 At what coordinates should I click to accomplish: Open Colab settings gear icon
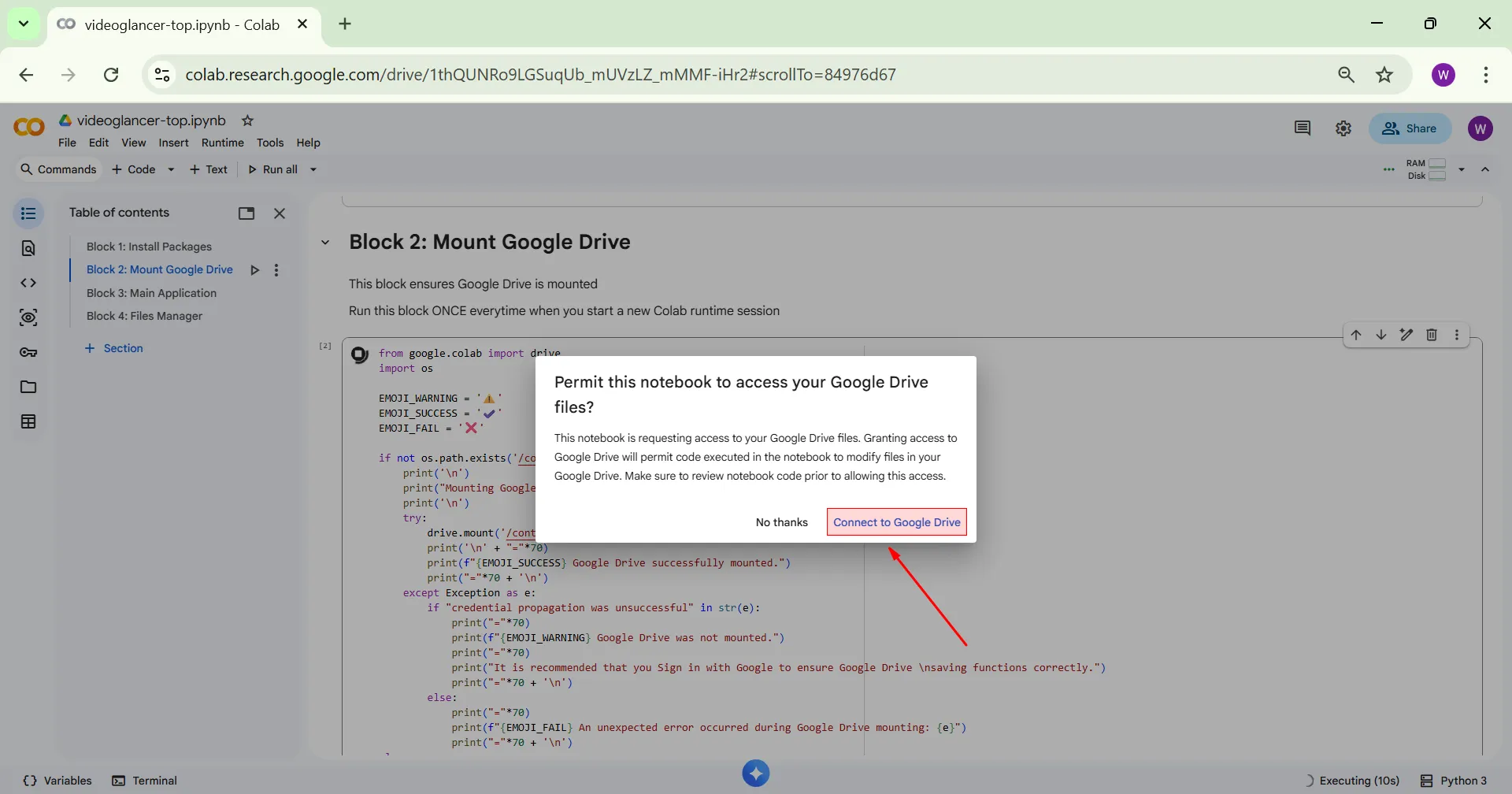click(1343, 128)
